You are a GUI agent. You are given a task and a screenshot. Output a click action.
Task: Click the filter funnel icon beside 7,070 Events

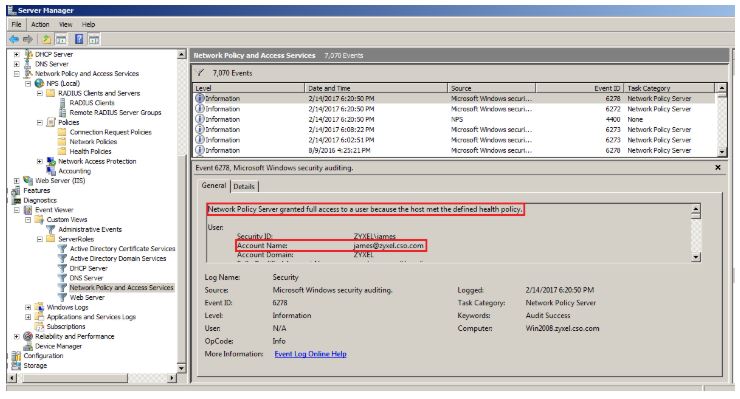click(201, 73)
